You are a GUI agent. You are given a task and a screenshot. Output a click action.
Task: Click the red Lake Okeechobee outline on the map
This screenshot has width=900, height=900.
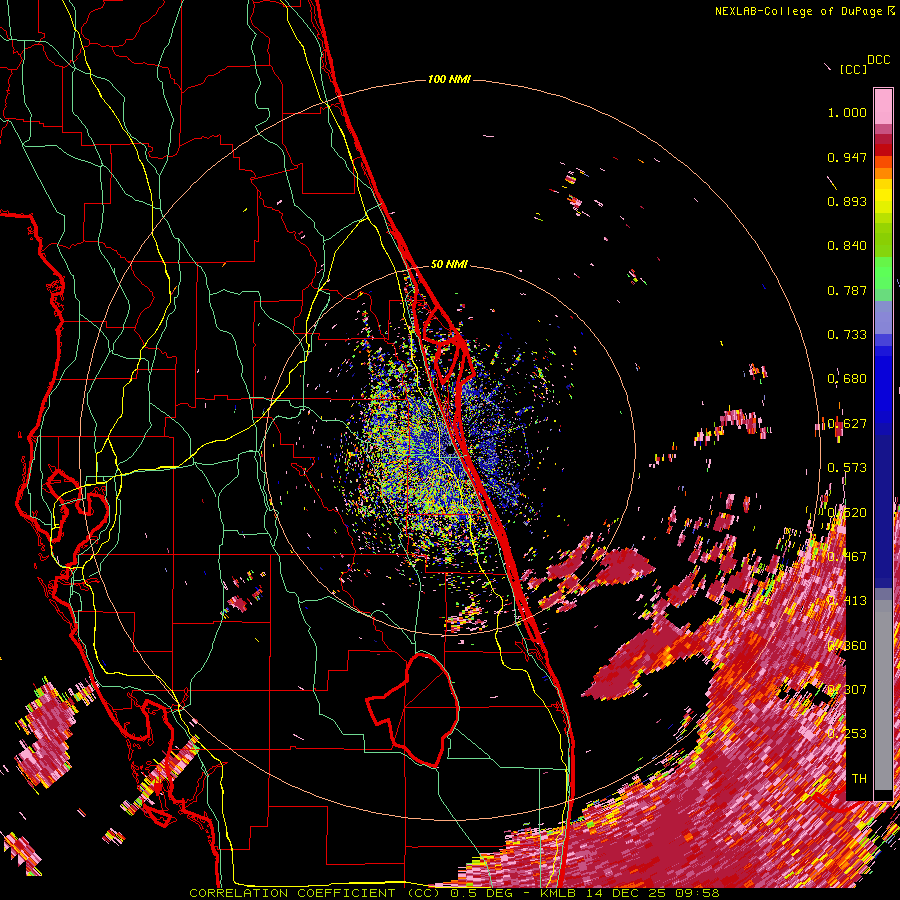pos(413,709)
